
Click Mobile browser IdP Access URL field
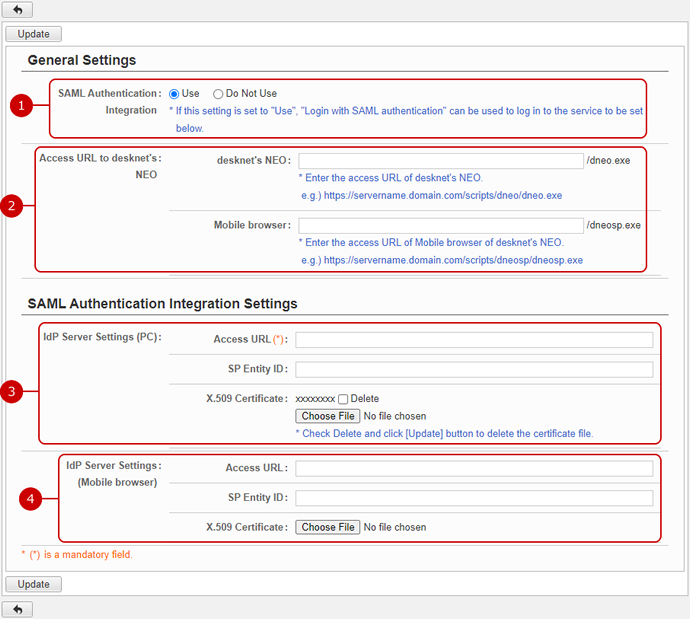(x=474, y=468)
